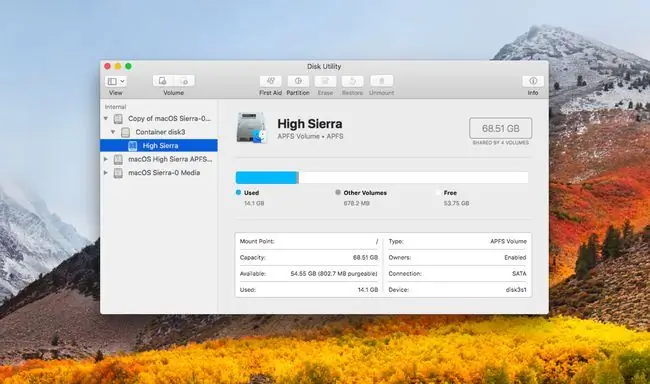Click the Disk Utility window title
Viewport: 650px width, 384px height.
(x=324, y=66)
